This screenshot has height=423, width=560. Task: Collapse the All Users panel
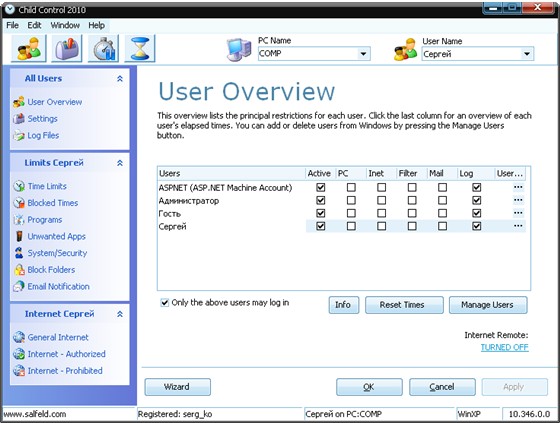tap(120, 79)
